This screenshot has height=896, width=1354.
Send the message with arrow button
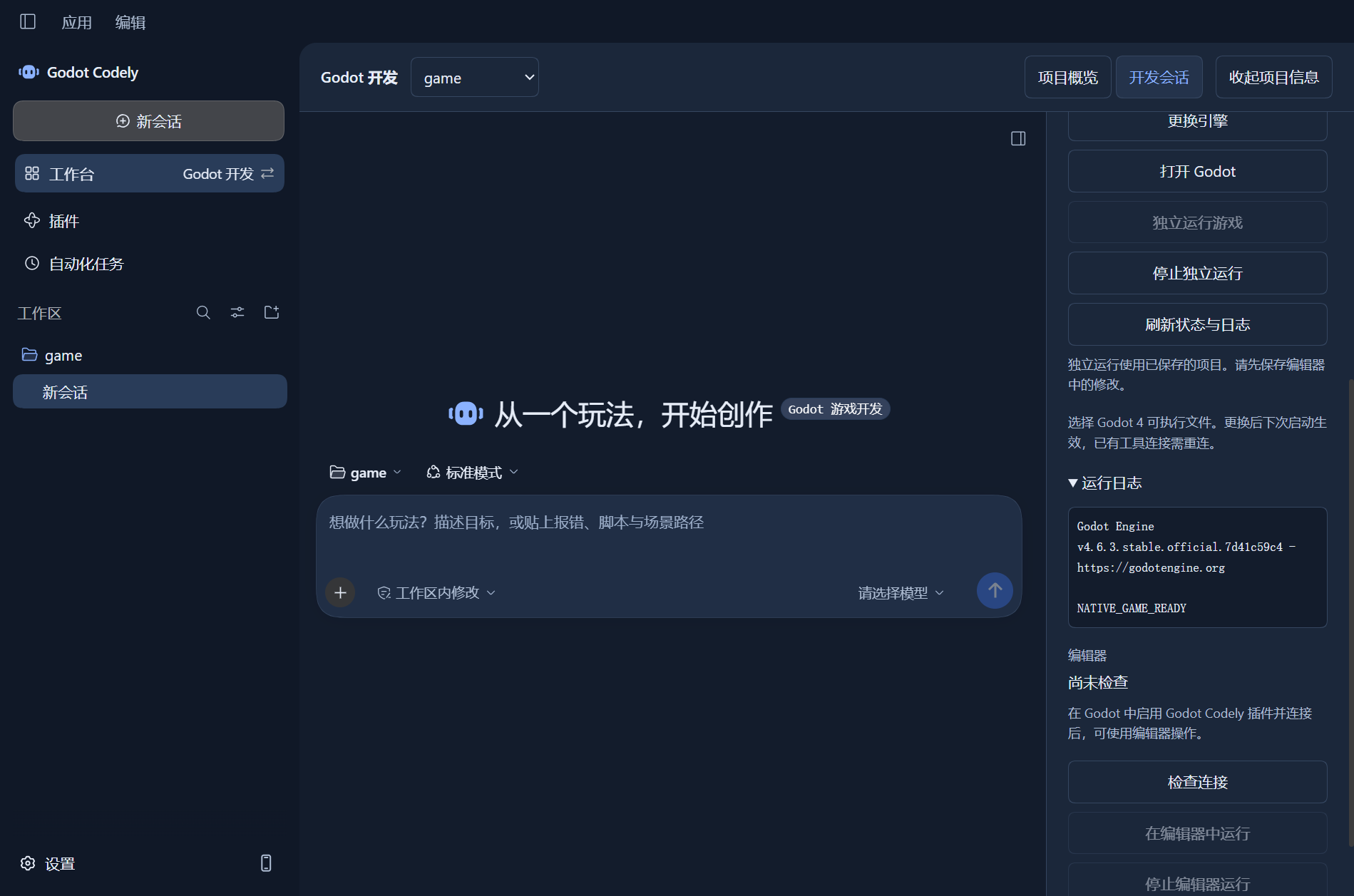[x=995, y=591]
